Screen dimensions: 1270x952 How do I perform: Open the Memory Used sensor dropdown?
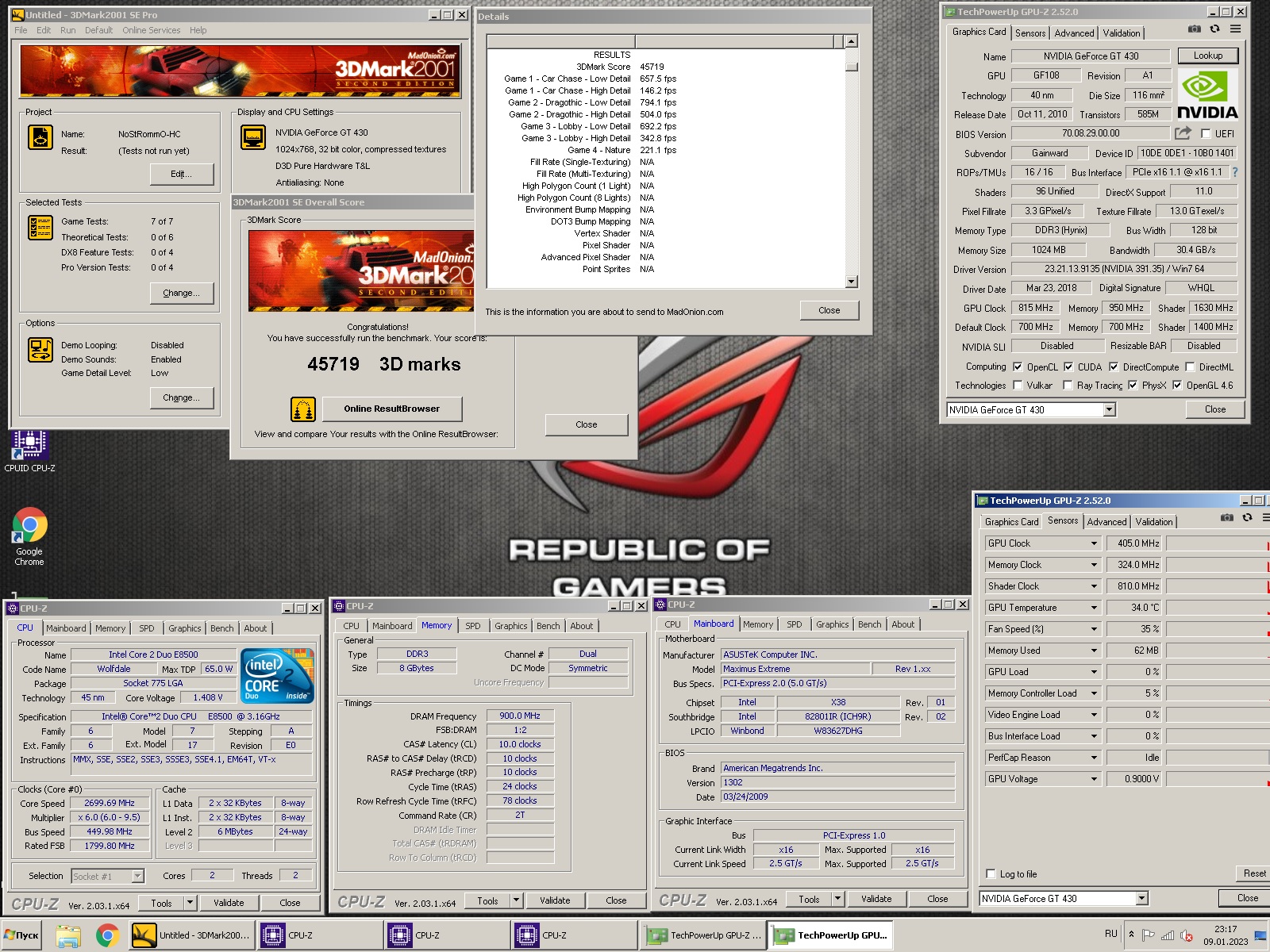(x=1094, y=651)
